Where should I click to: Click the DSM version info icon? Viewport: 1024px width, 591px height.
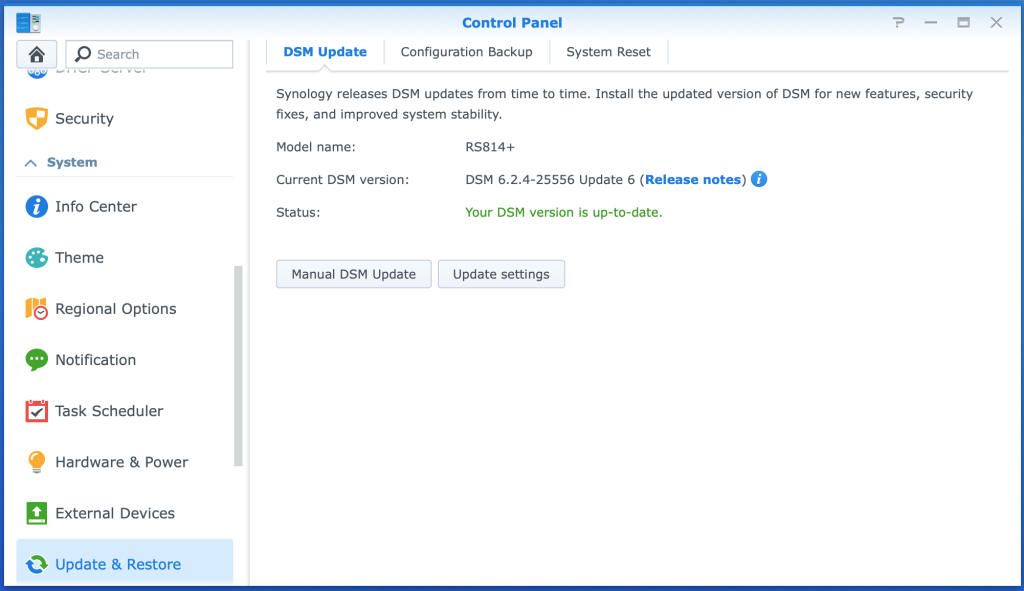tap(759, 179)
